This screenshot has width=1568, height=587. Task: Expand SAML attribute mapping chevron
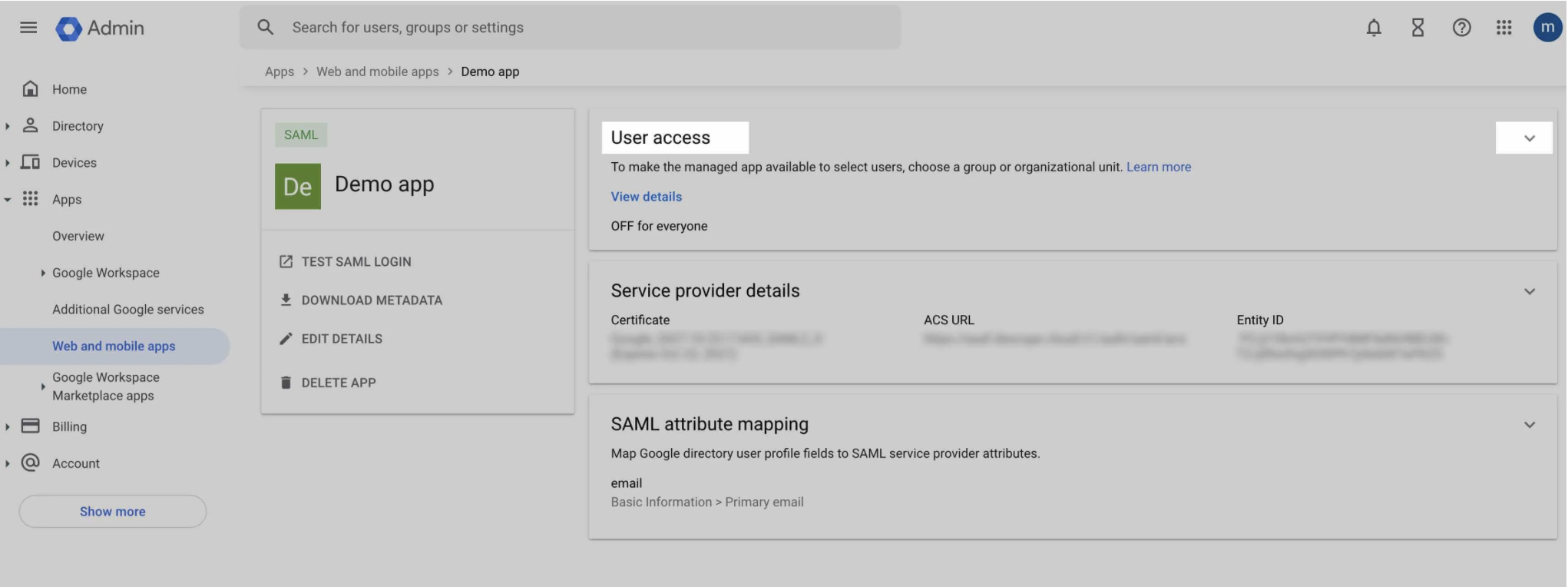(1529, 425)
